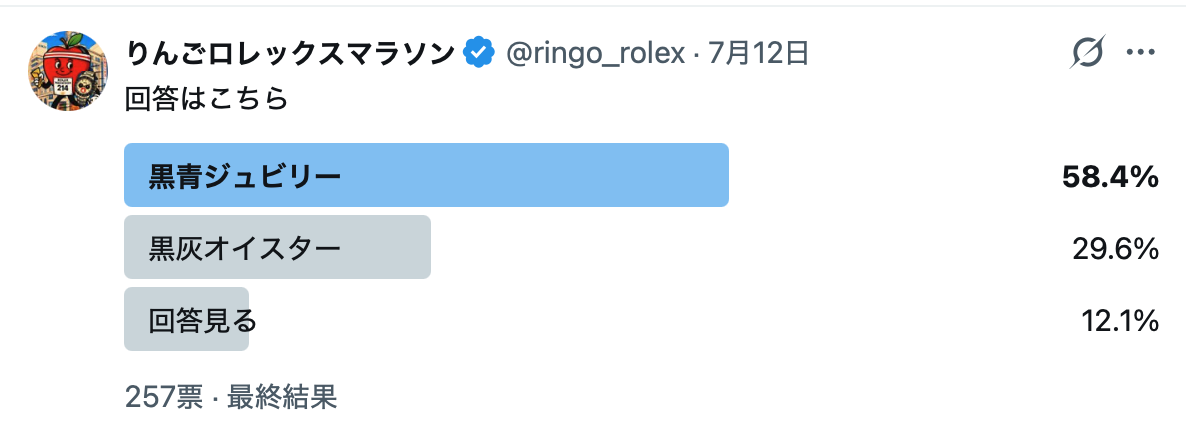The image size is (1186, 436).
Task: Open the three-dot more options menu
Action: point(1141,52)
